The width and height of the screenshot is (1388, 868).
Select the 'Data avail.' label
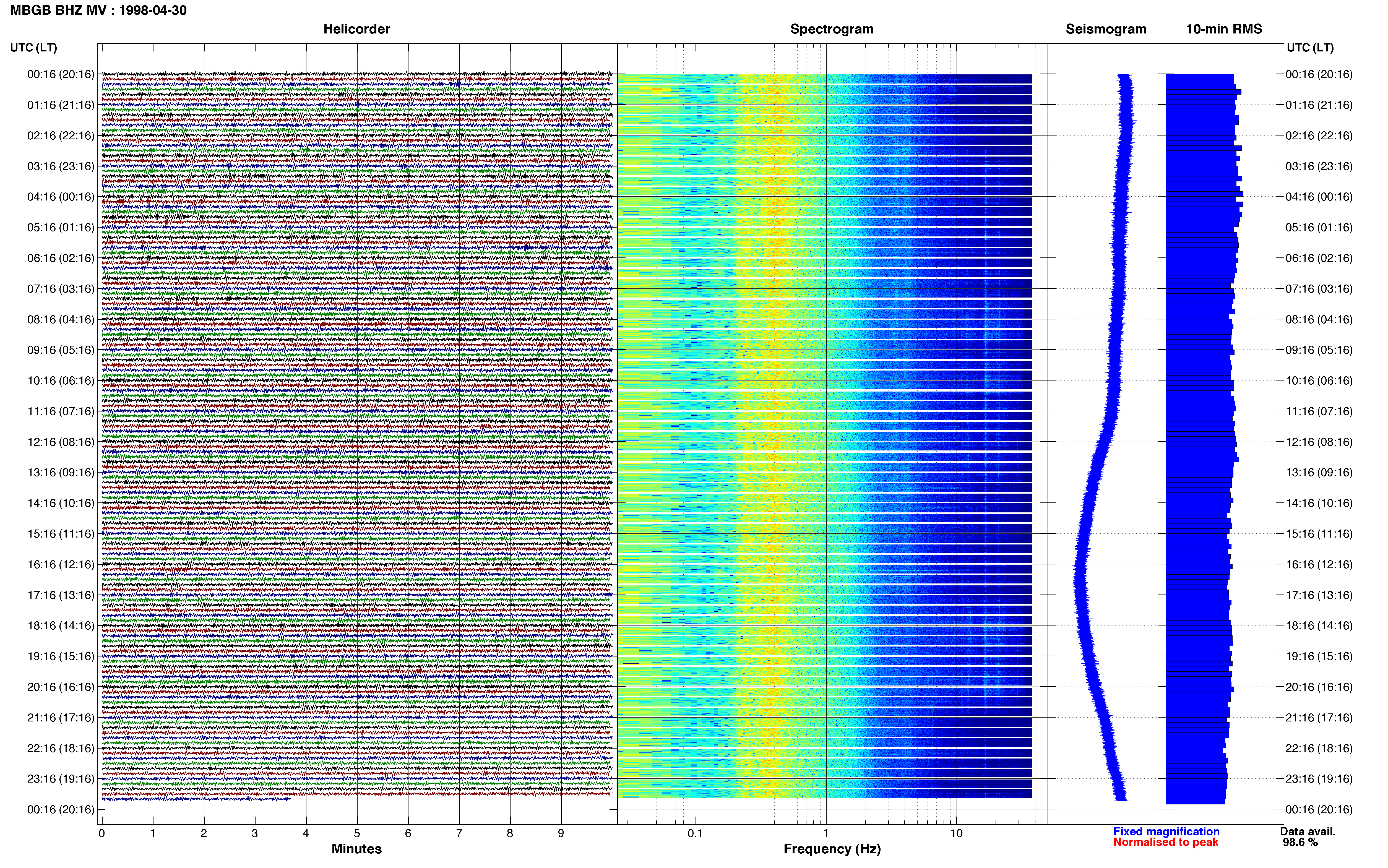1308,832
